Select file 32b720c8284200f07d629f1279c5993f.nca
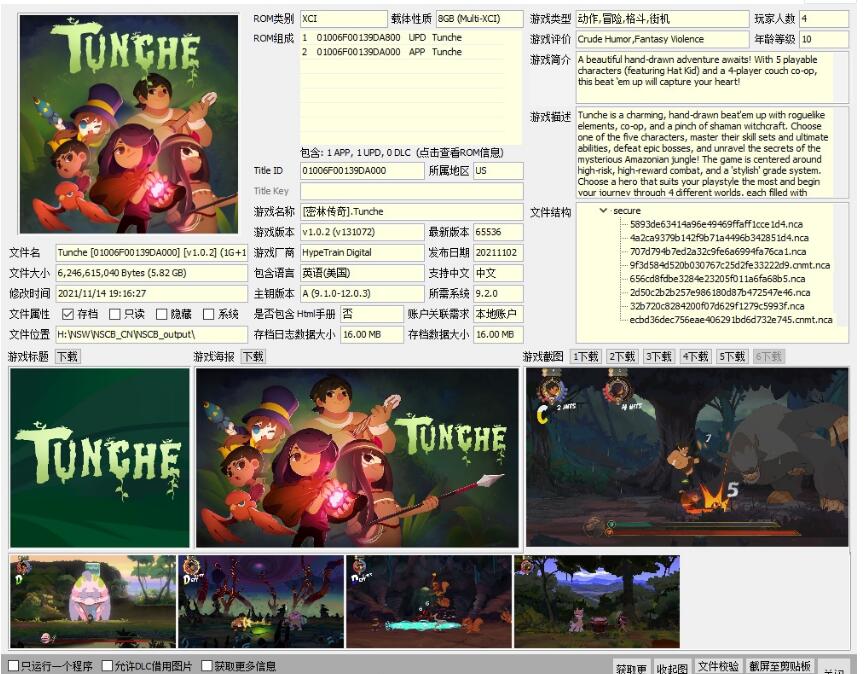This screenshot has width=866, height=674. 716,306
